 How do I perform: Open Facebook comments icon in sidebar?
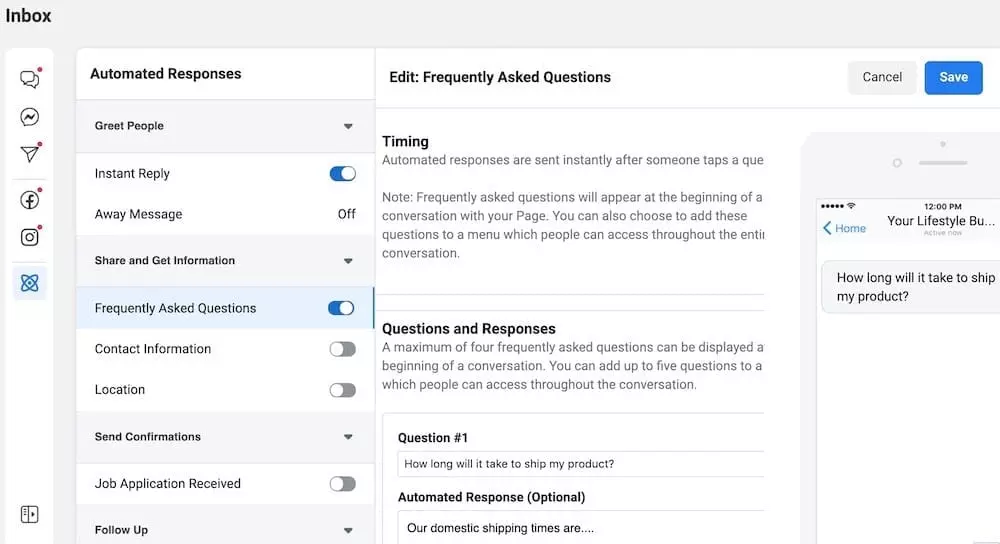pos(30,200)
